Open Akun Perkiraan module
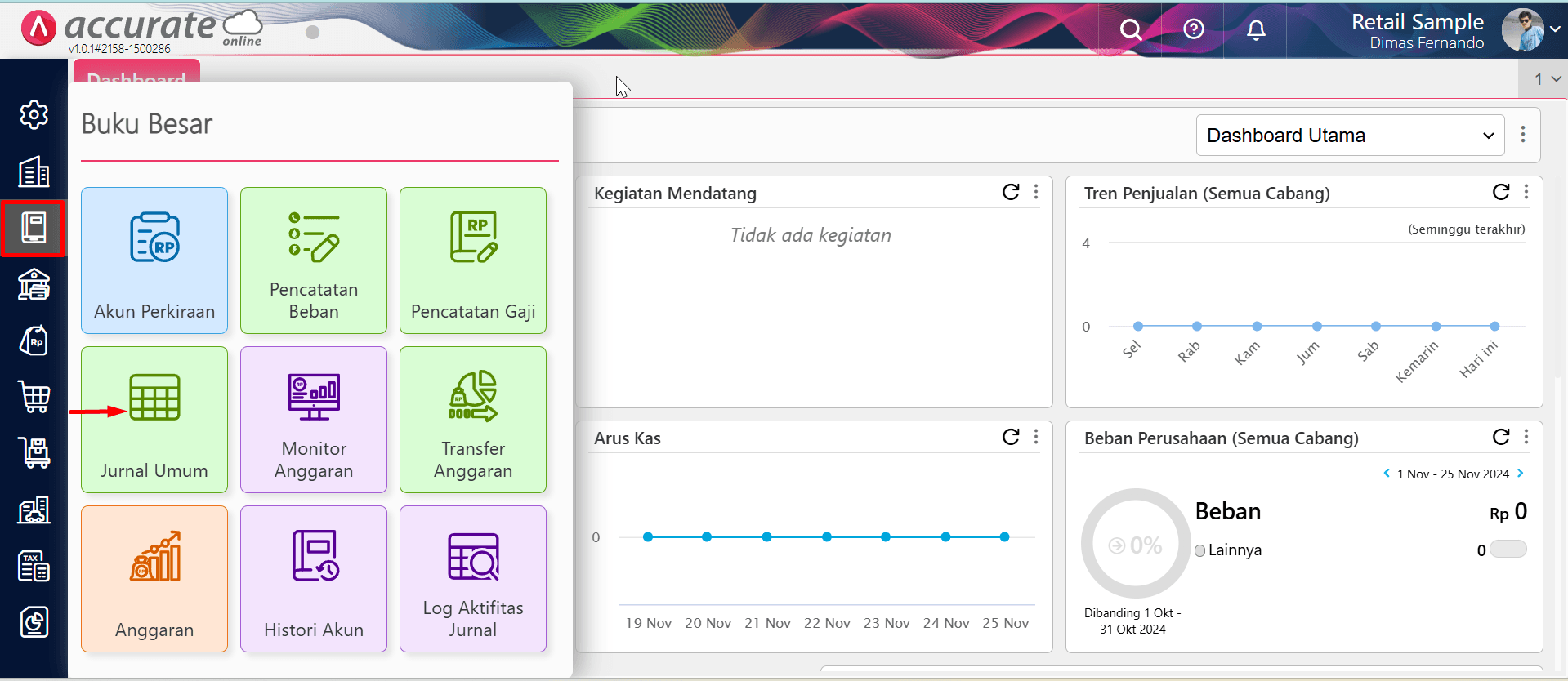The height and width of the screenshot is (681, 1568). [x=154, y=260]
